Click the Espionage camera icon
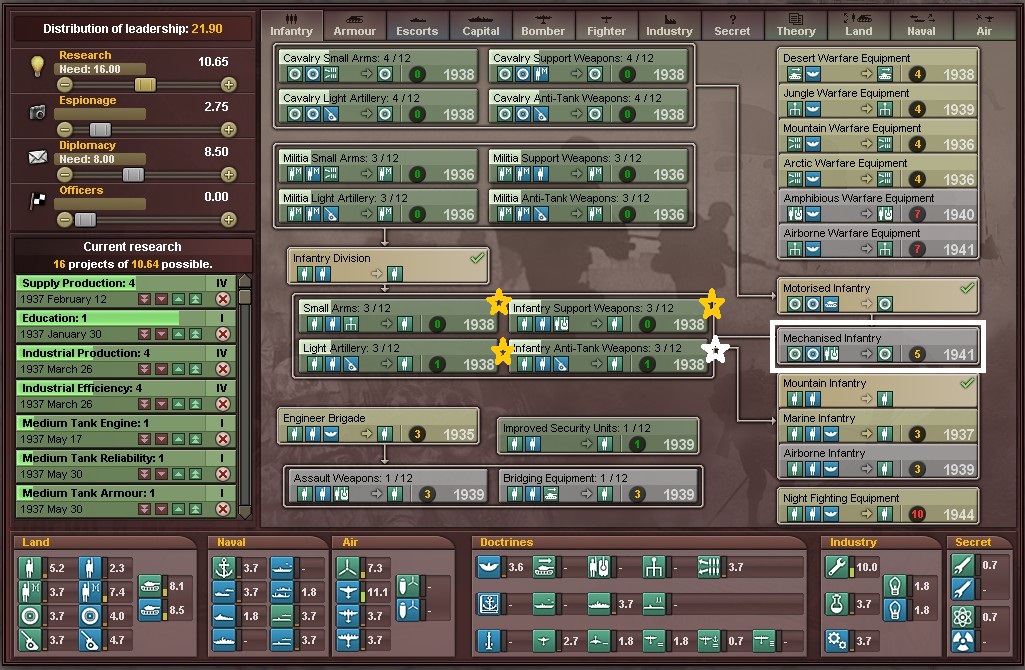The image size is (1025, 670). point(37,112)
